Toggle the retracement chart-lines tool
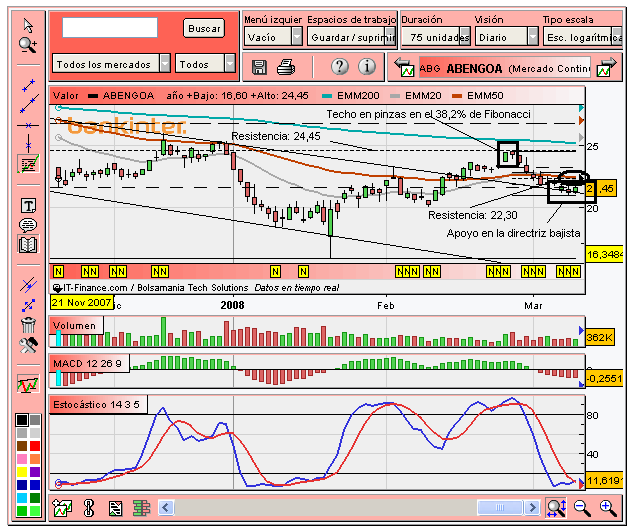Image resolution: width=630 pixels, height=531 pixels. click(x=28, y=164)
